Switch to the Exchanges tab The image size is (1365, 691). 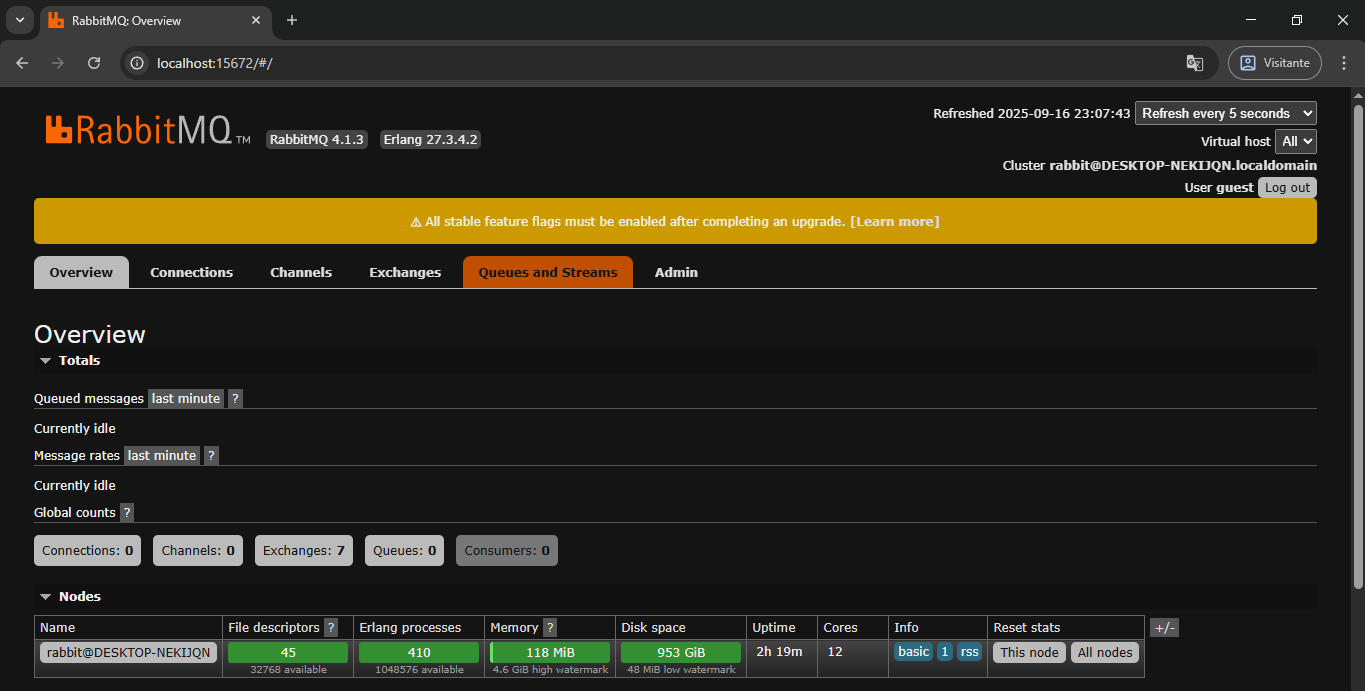click(x=405, y=272)
